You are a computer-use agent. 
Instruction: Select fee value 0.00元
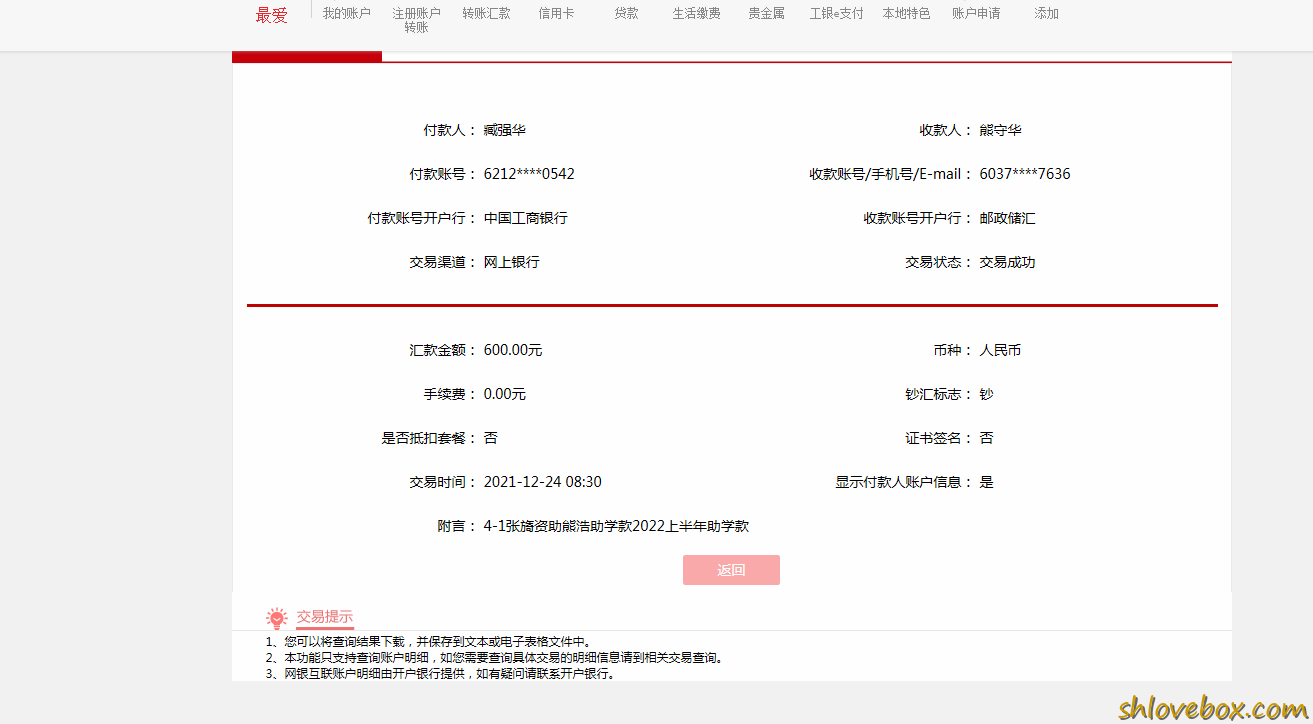[505, 394]
